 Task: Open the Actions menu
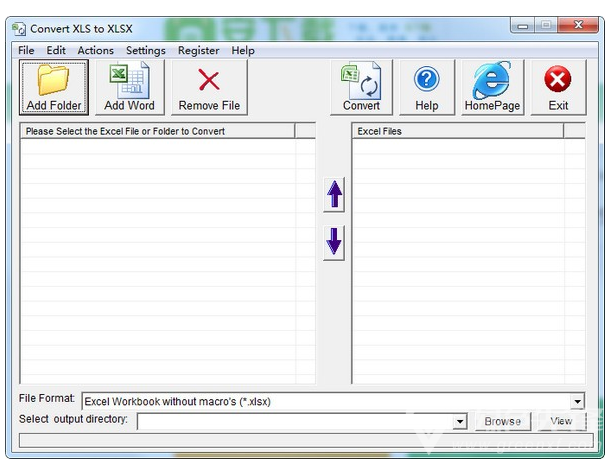point(95,50)
